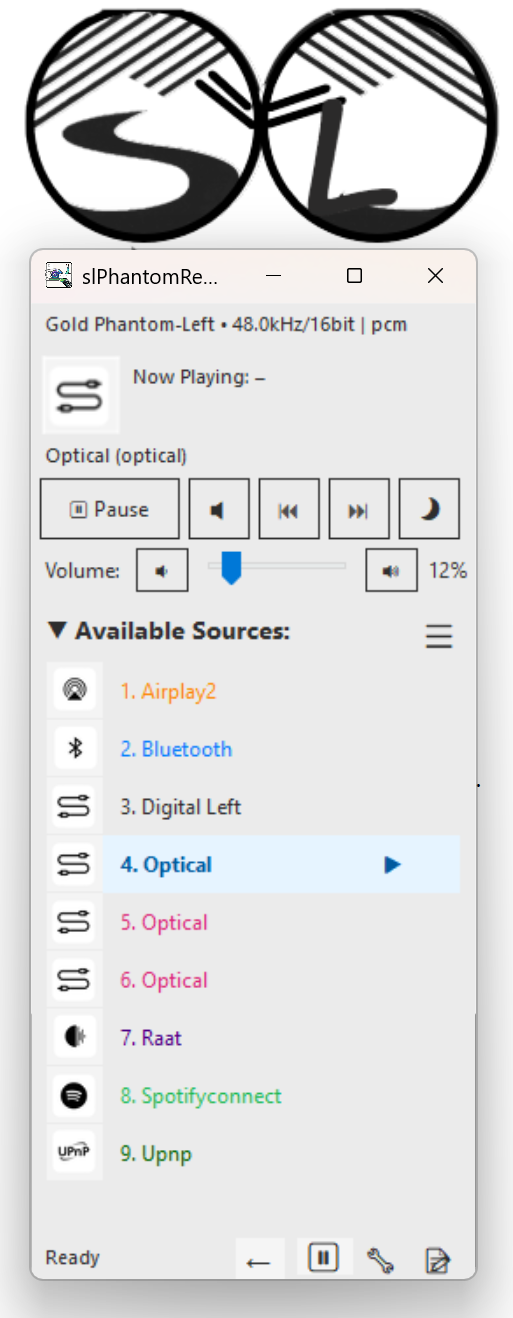Click the Spotify icon for Spotifyconnect
Viewport: 513px width, 1318px height.
(x=75, y=1095)
